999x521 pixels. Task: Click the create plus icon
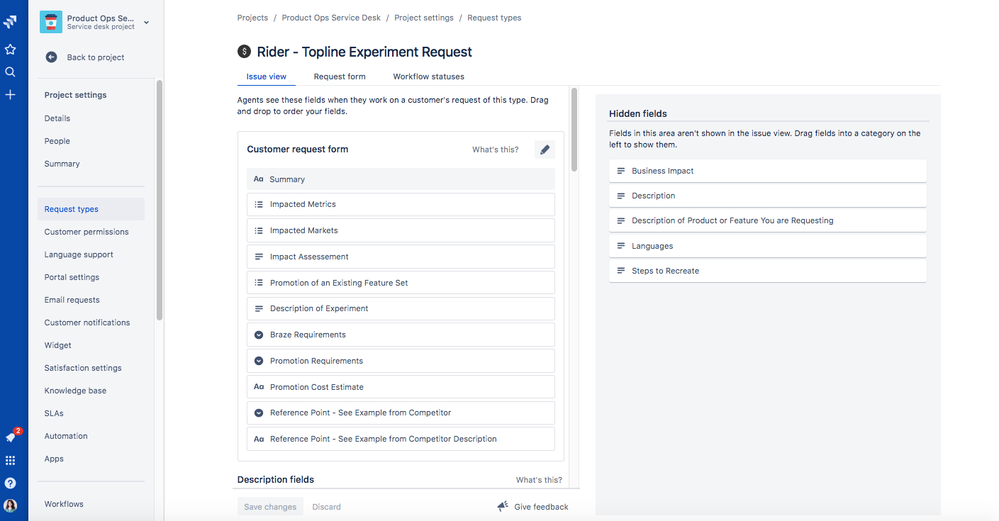tap(10, 95)
